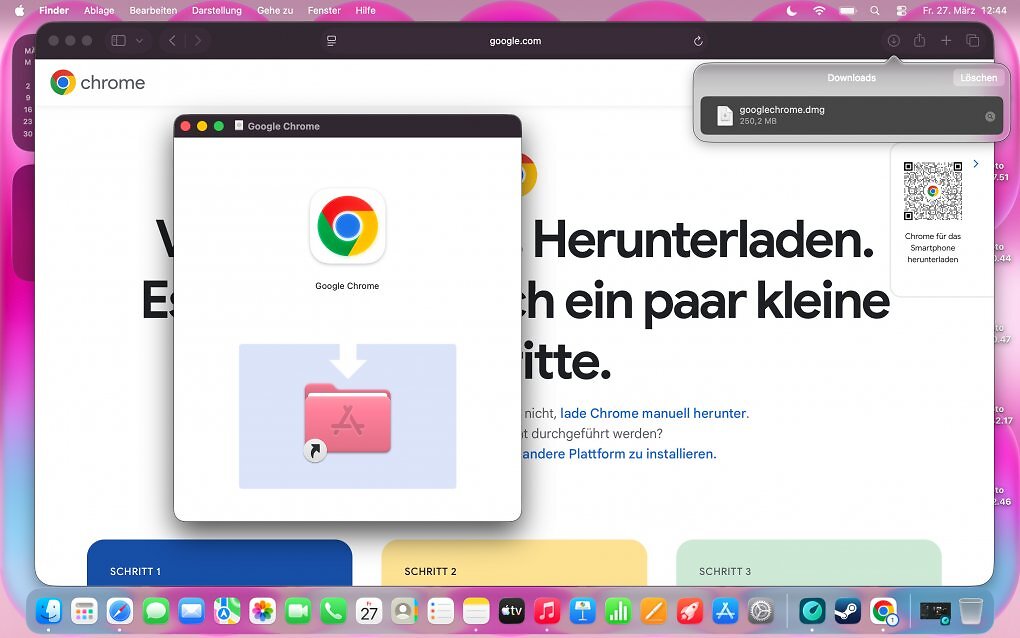Click the 'Google Chrome' label under app icon

click(x=347, y=286)
